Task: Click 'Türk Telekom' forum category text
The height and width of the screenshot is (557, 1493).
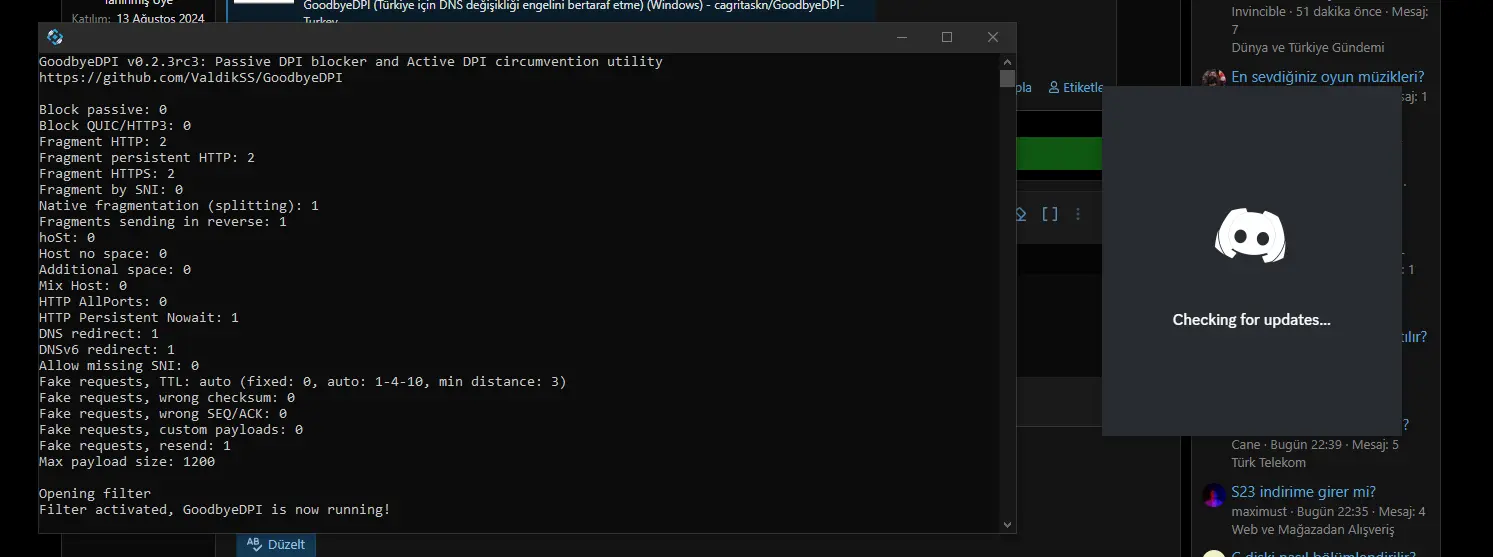Action: point(1268,462)
